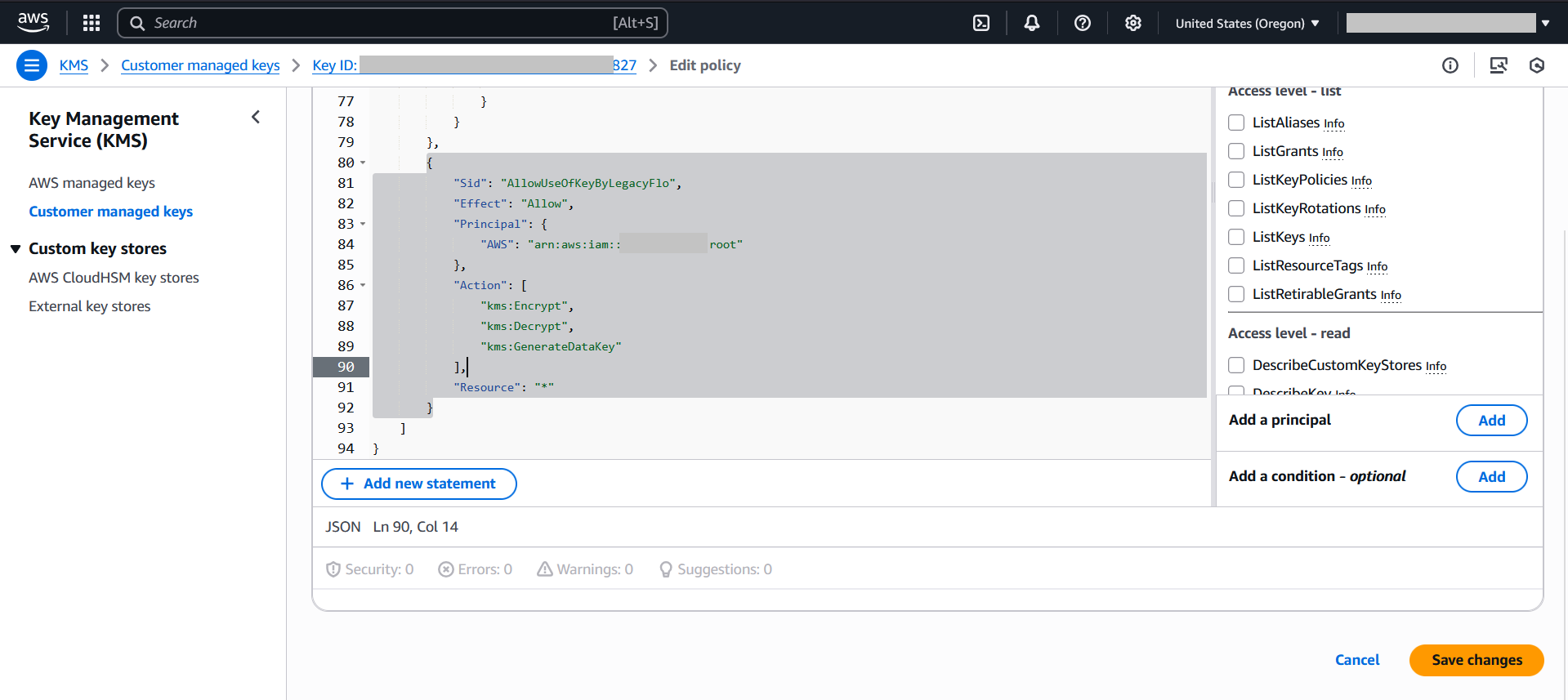This screenshot has height=700, width=1568.
Task: Click the Errors status icon
Action: (x=446, y=569)
